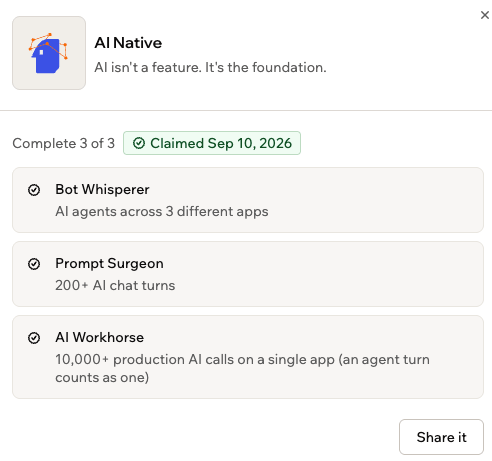
Task: Click the green Claimed checkmark icon
Action: (139, 143)
